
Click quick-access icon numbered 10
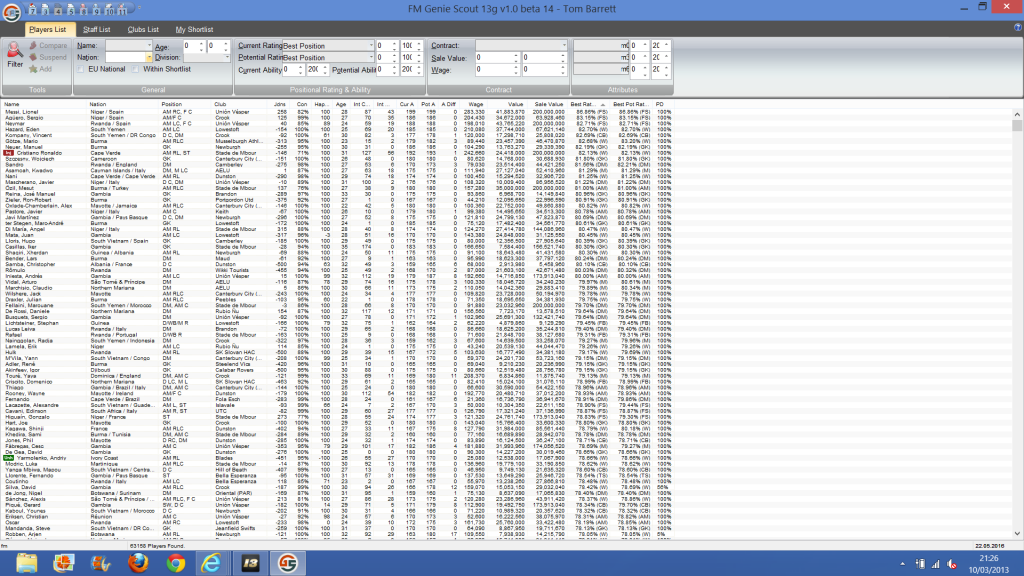(109, 10)
